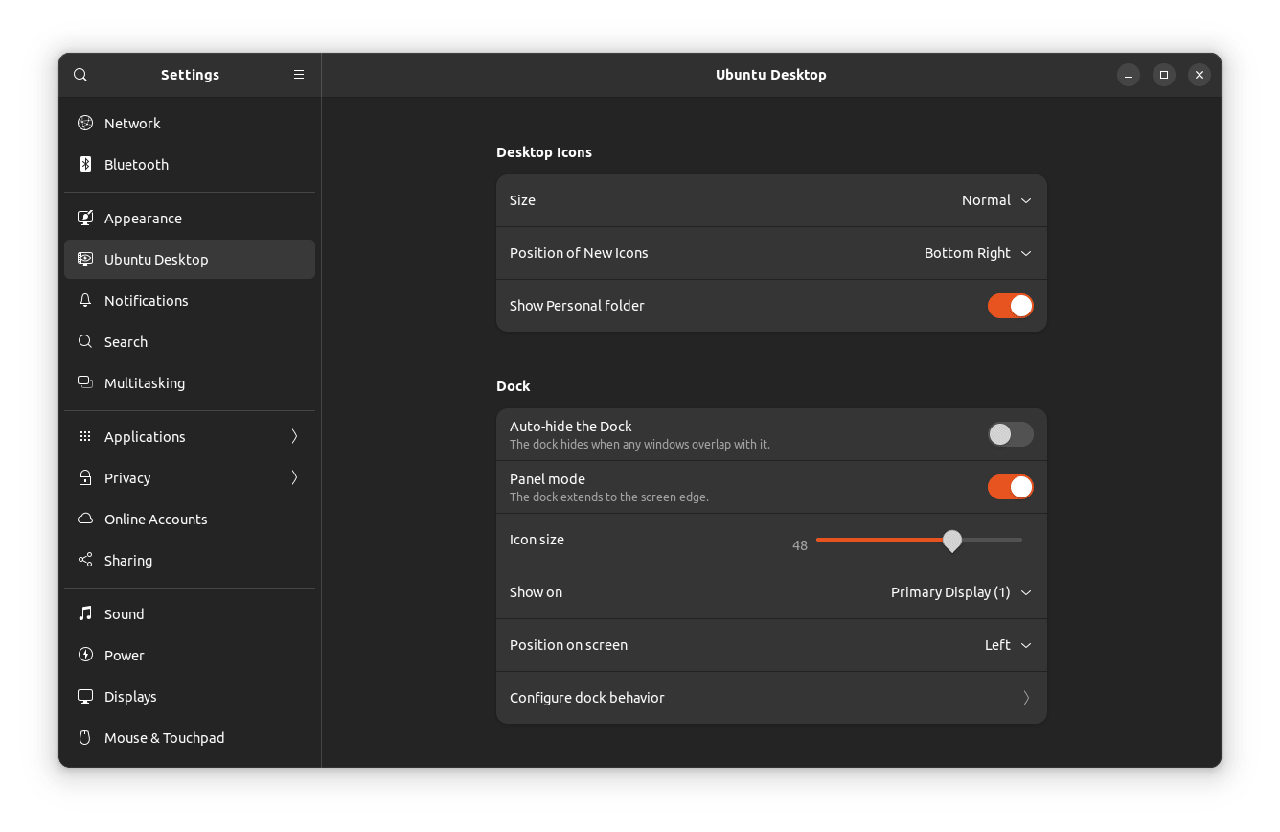Open Position of New Icons dropdown
The image size is (1280, 832).
(977, 253)
